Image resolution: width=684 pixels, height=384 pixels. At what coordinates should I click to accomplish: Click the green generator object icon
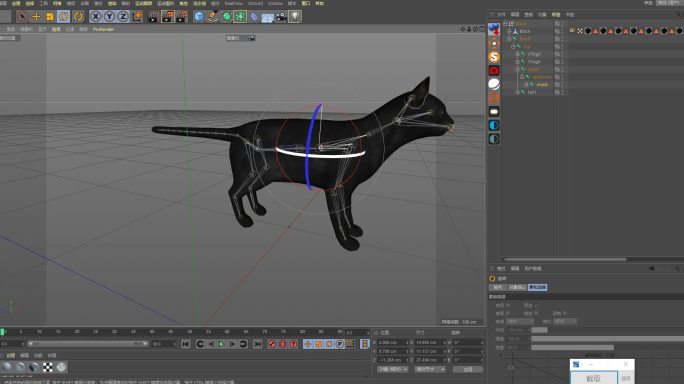(227, 17)
